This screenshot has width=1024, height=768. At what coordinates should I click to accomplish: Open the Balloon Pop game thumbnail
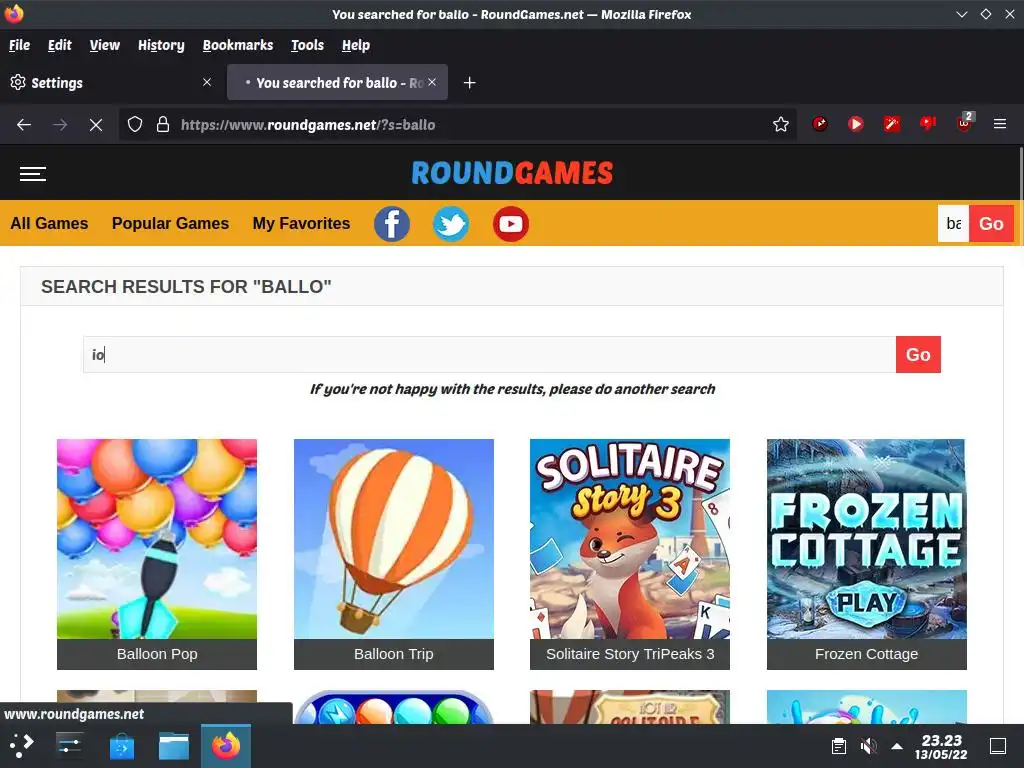tap(157, 539)
